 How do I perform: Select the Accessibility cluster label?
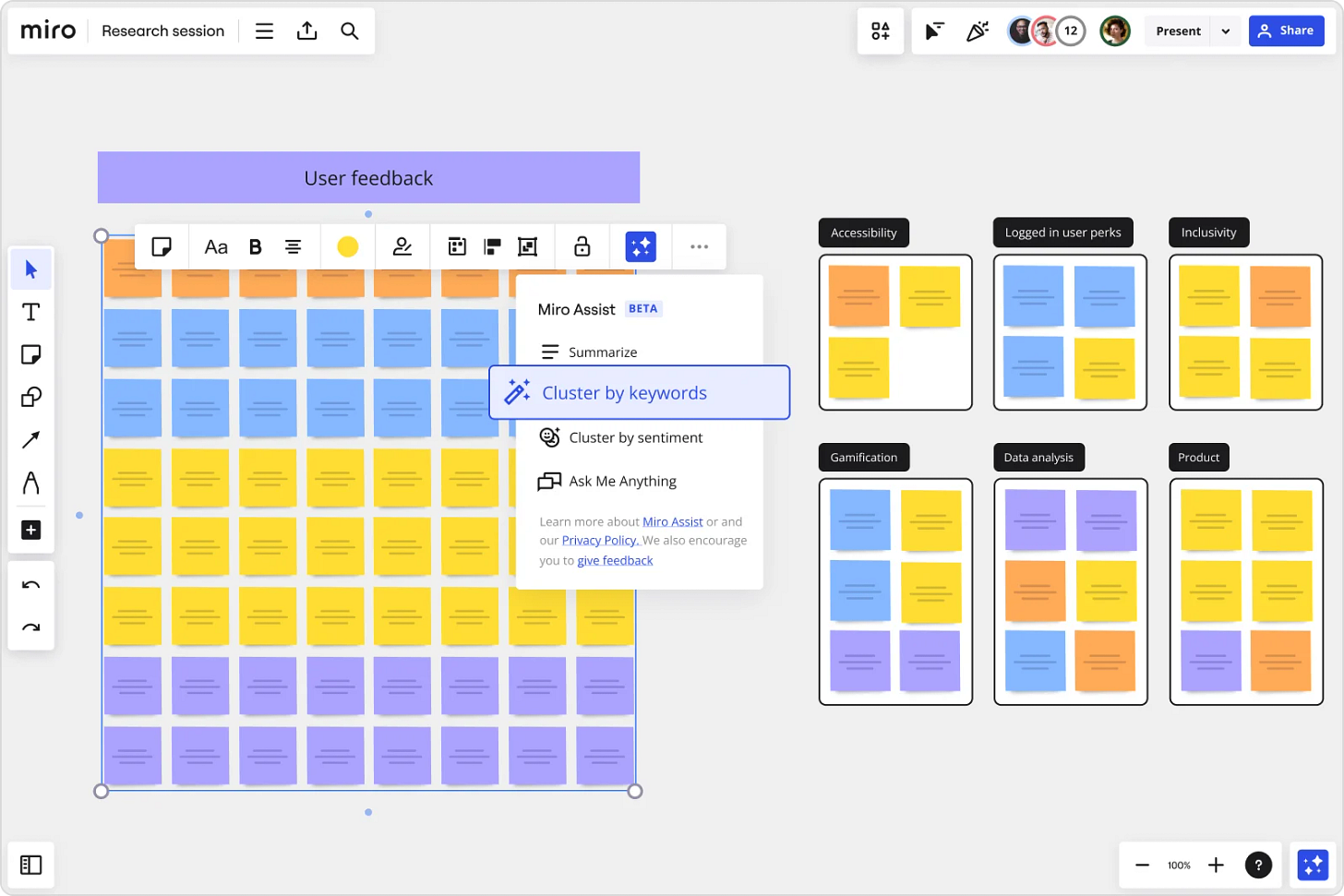pyautogui.click(x=864, y=233)
